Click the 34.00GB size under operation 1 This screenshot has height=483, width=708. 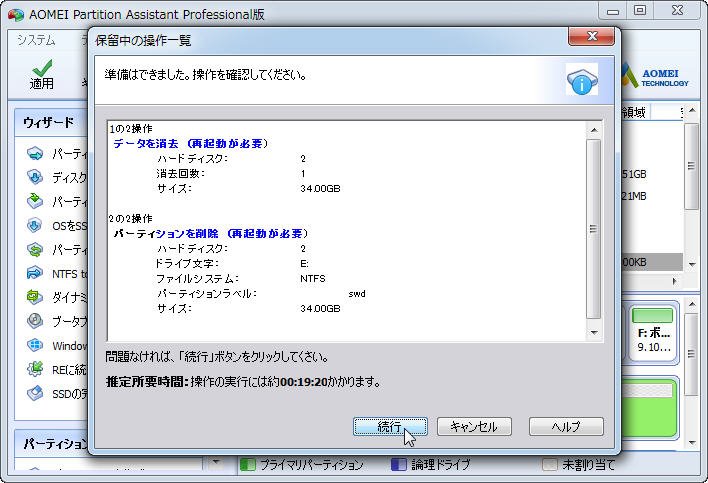pyautogui.click(x=320, y=189)
